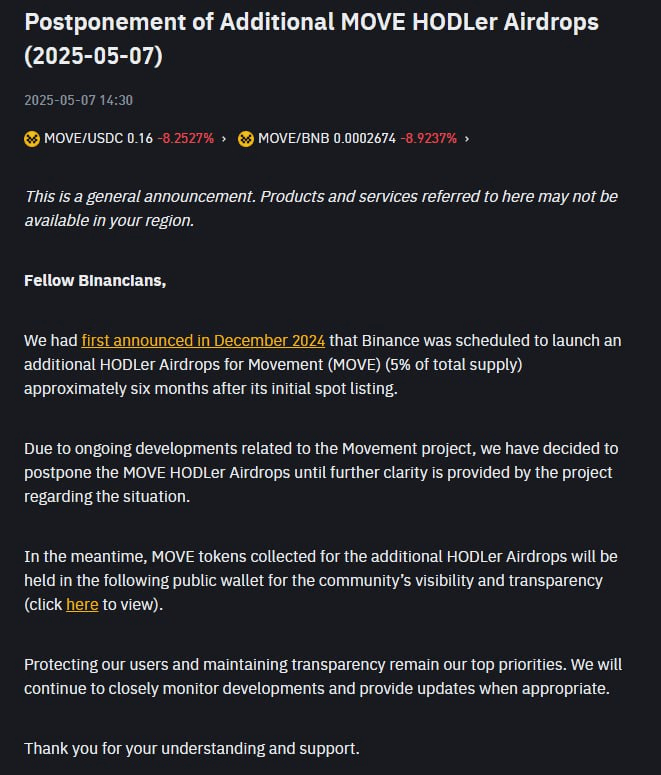661x775 pixels.
Task: Click the "Thank you for your understanding" line
Action: click(x=192, y=749)
